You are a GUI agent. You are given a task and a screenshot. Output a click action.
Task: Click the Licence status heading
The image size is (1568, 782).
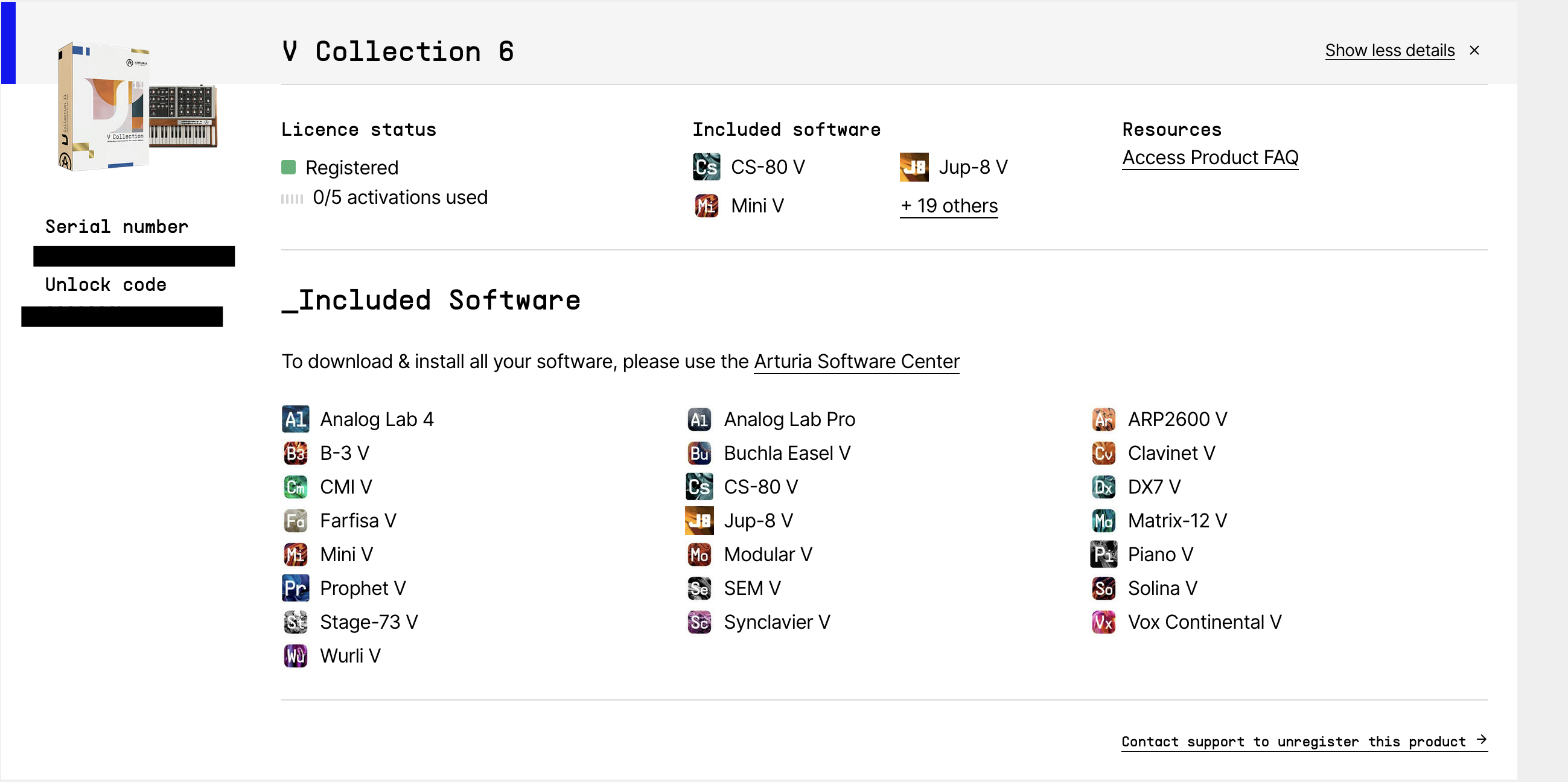point(359,130)
